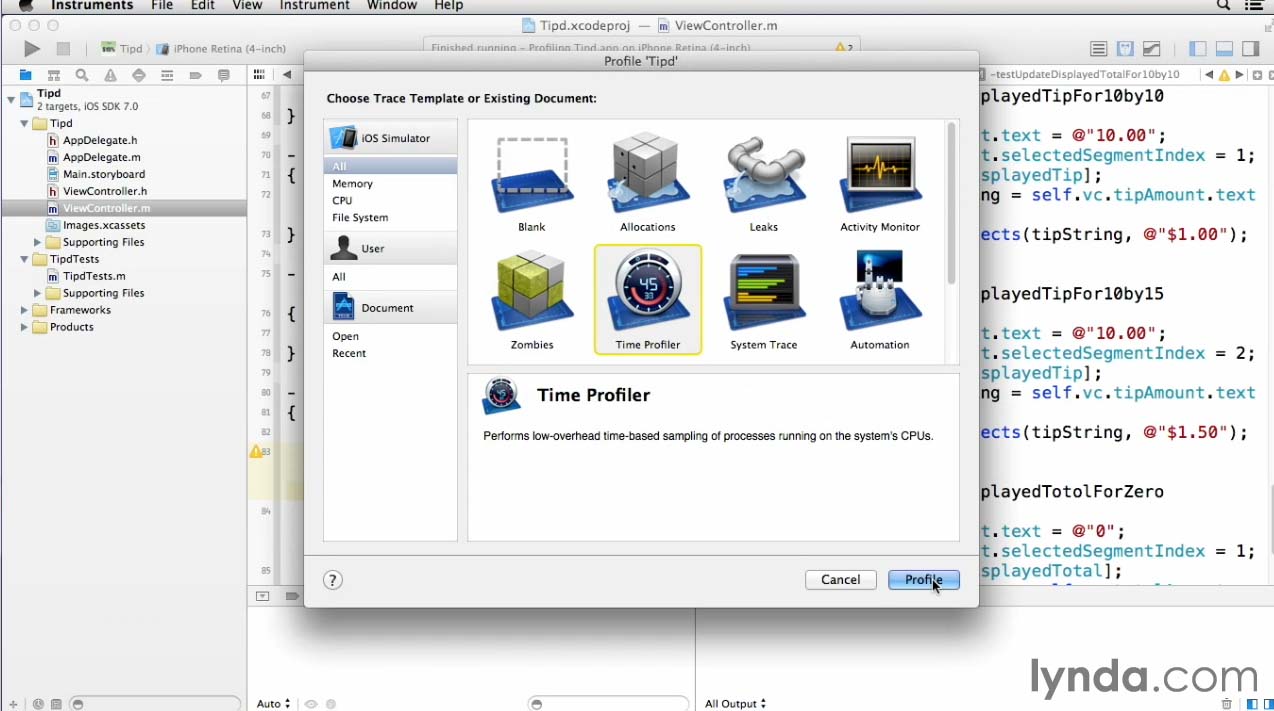Show the Symbol navigator
The width and height of the screenshot is (1274, 711).
[54, 75]
